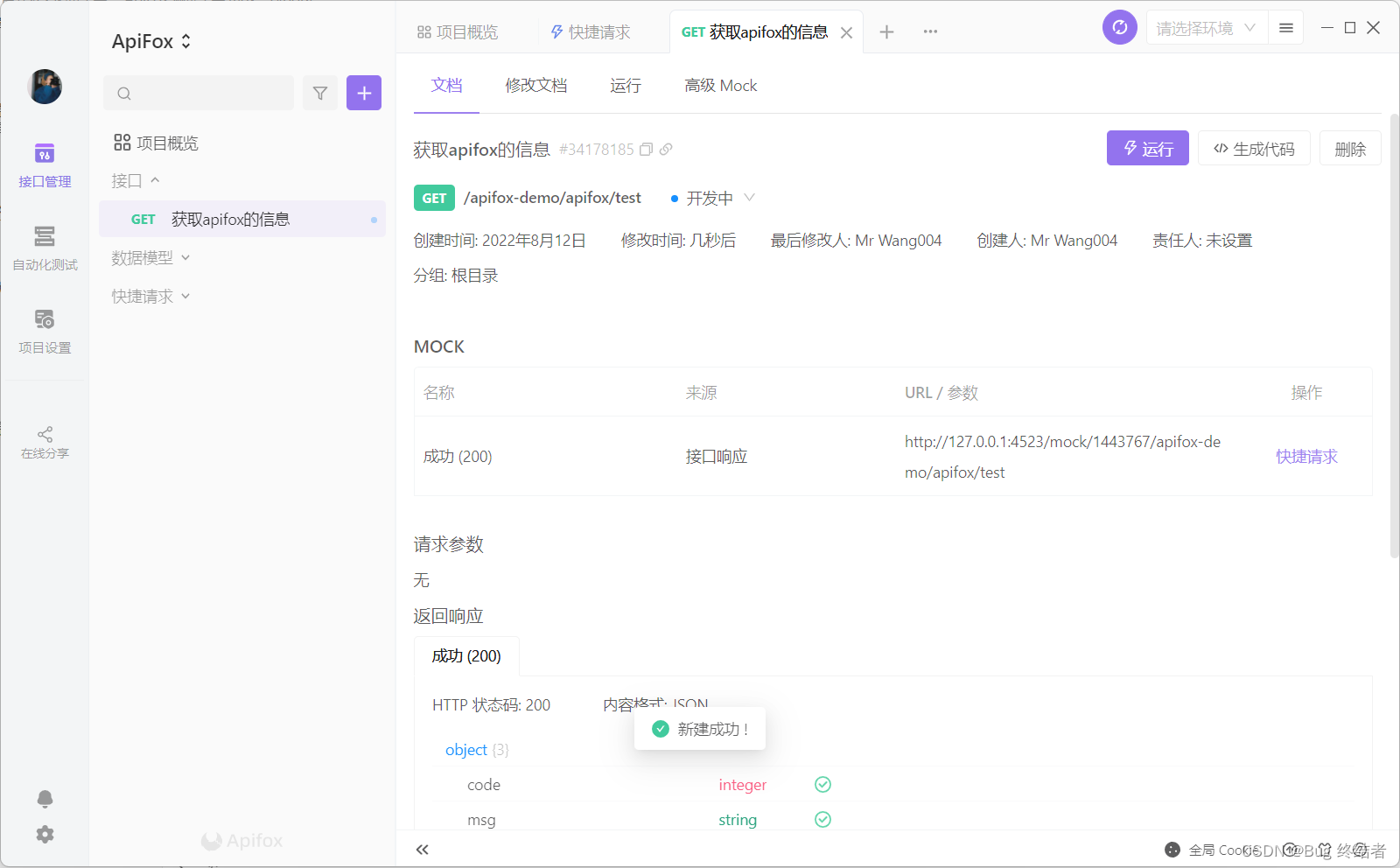Click inside the sidebar search field
Image resolution: width=1400 pixels, height=868 pixels.
click(x=199, y=93)
